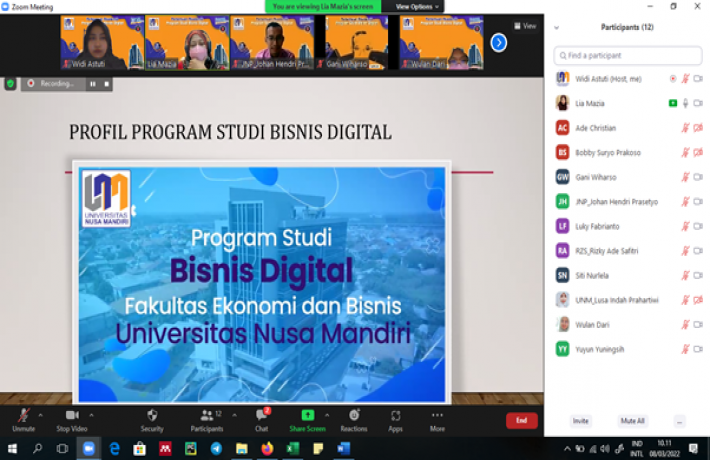Click the JH avatar of Johan Hendri Prasetyo

pos(562,201)
